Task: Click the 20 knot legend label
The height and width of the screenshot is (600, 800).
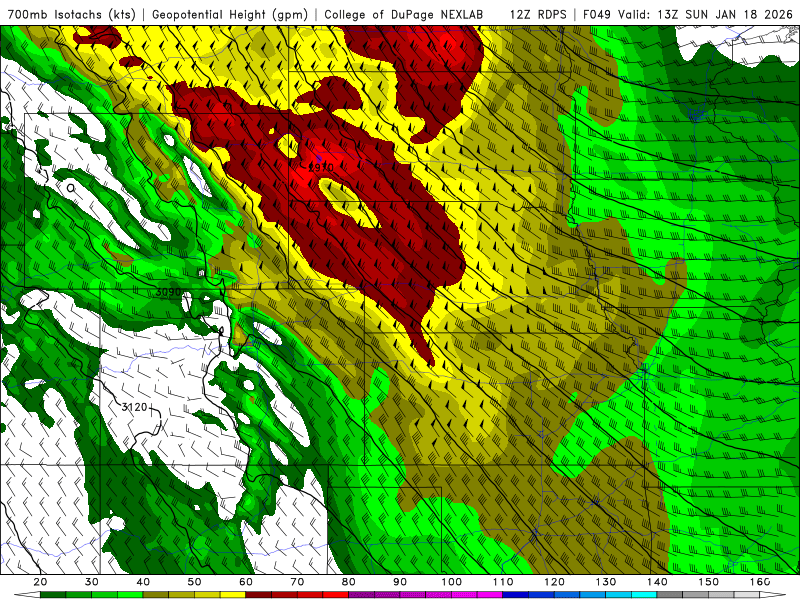Action: pos(40,582)
